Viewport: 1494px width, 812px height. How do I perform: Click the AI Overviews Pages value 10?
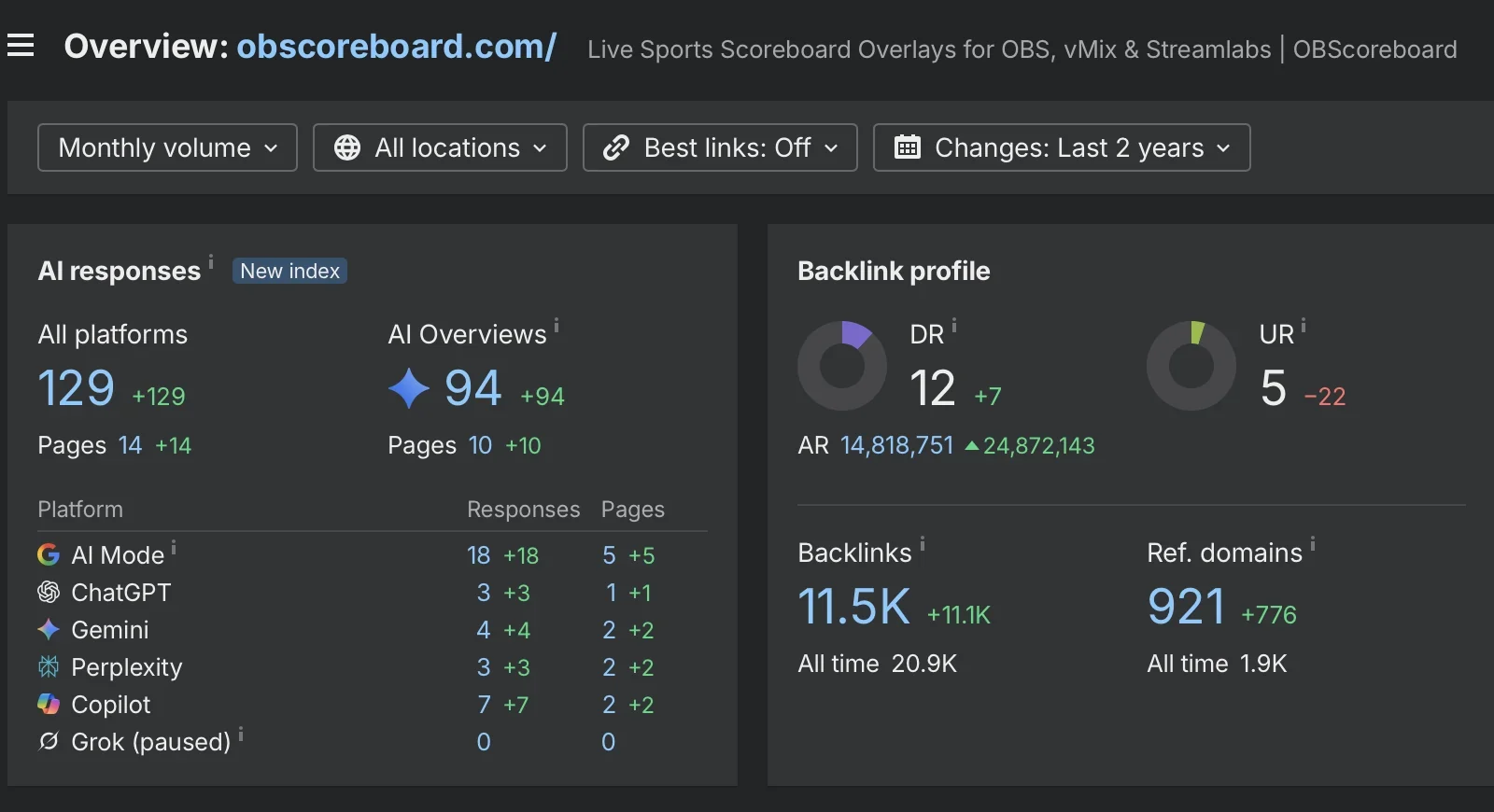click(x=480, y=445)
